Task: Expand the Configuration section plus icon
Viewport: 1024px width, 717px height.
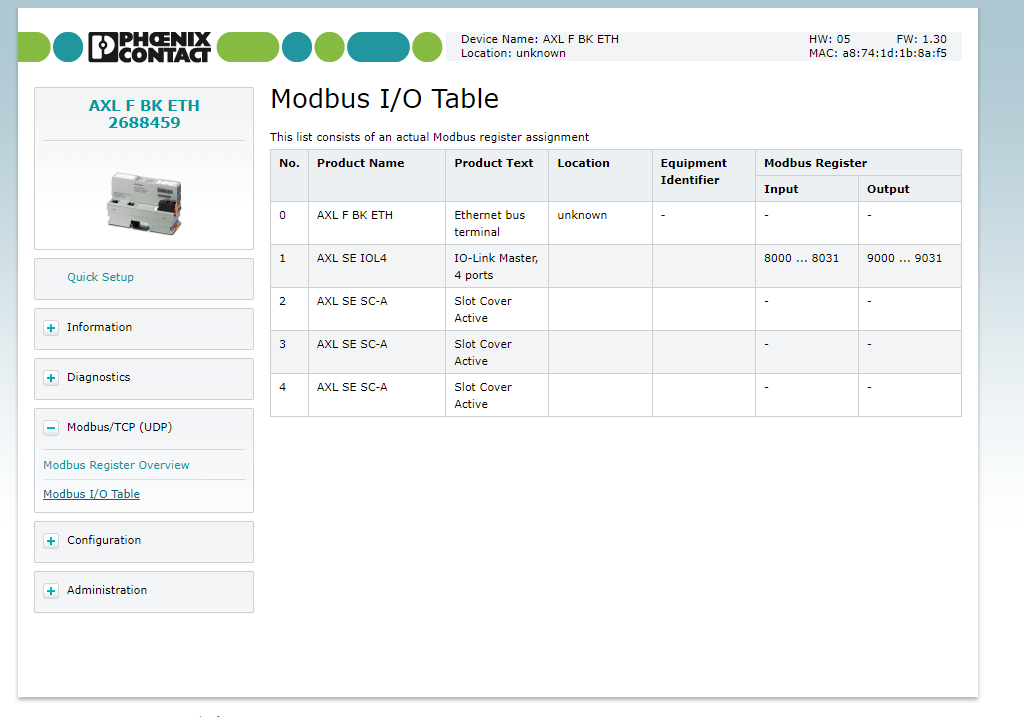Action: (x=51, y=541)
